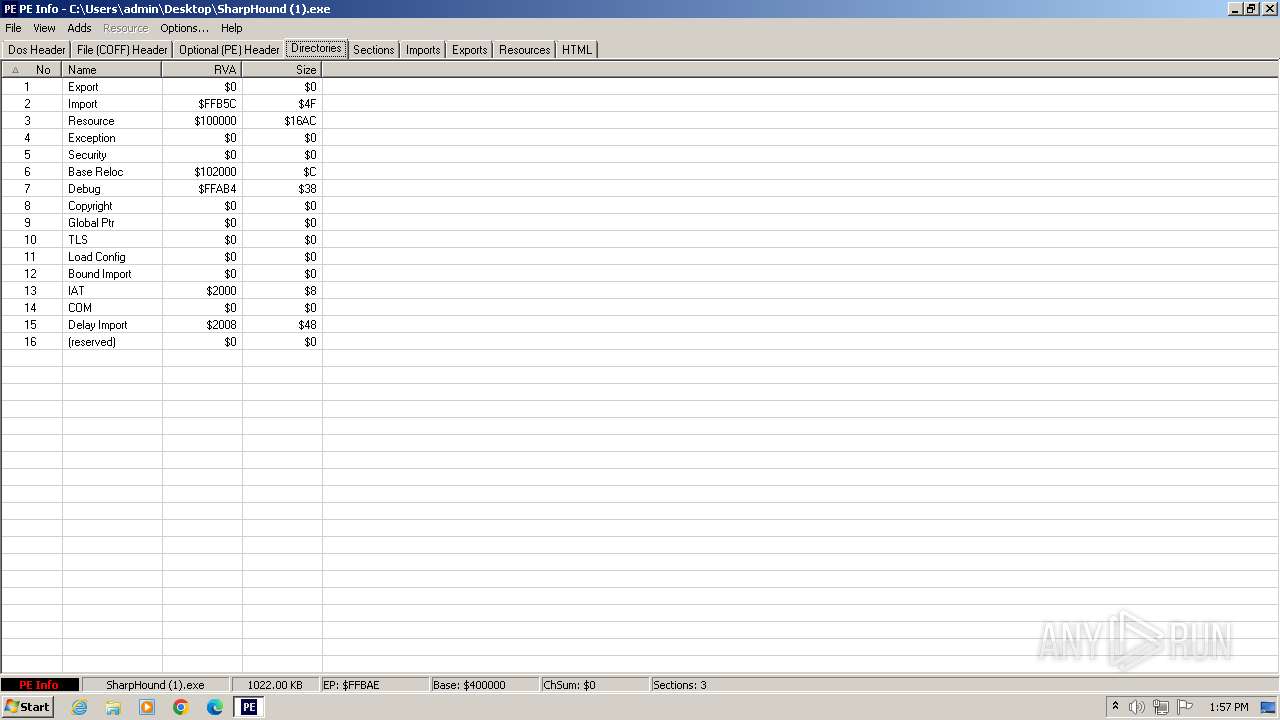The width and height of the screenshot is (1280, 720).
Task: Click the PE Info status bar label
Action: click(x=39, y=685)
